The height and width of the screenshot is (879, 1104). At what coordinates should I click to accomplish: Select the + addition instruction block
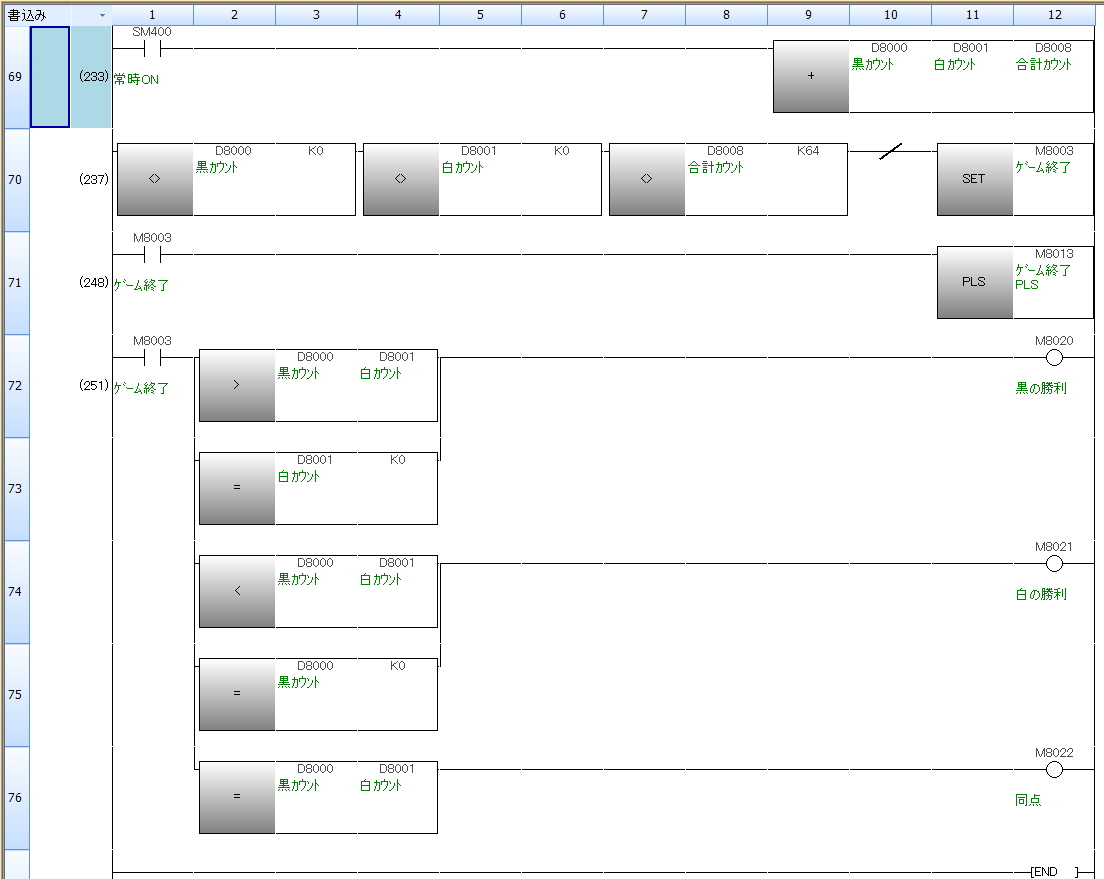coord(811,77)
